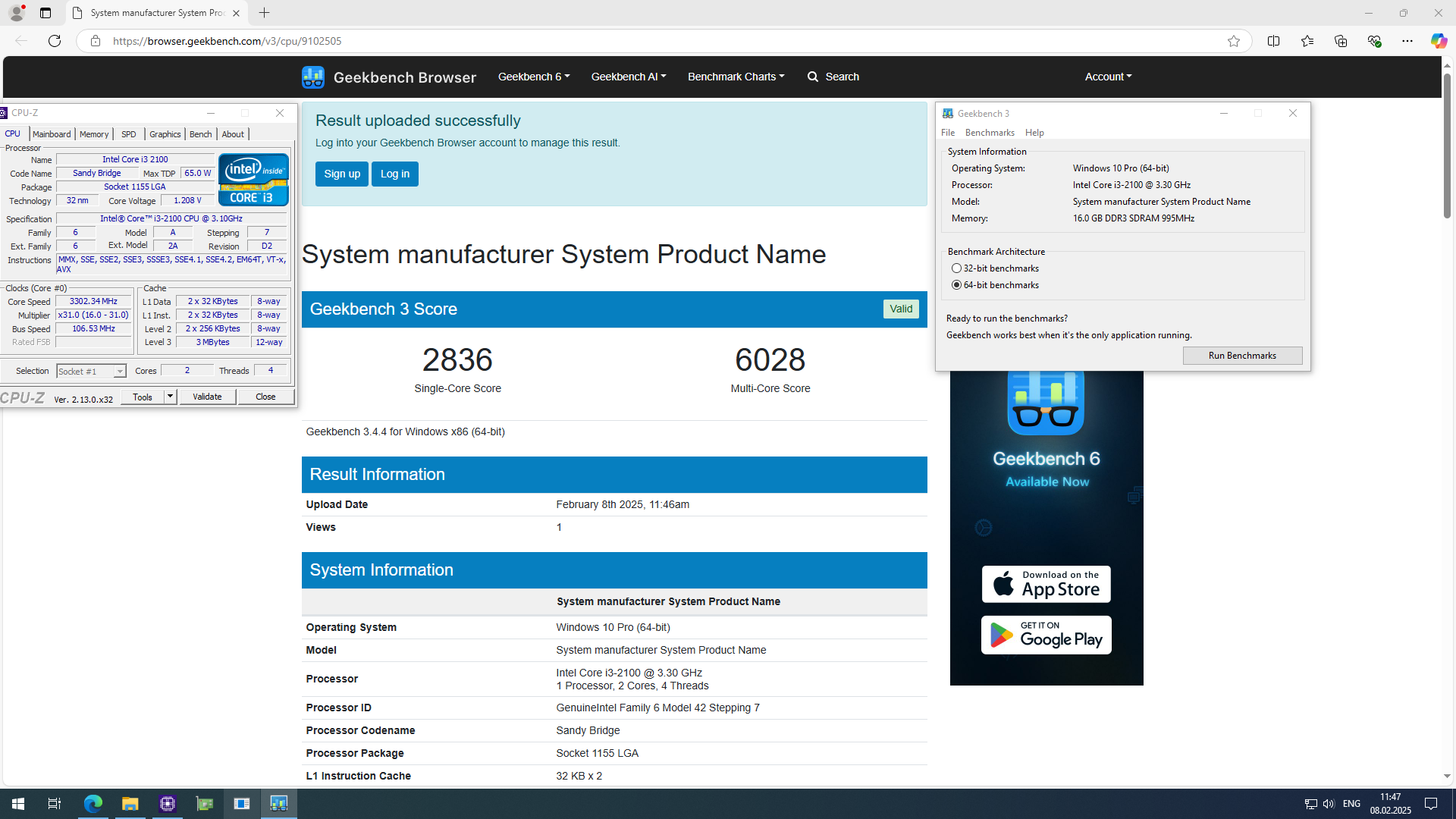The height and width of the screenshot is (819, 1456).
Task: Click the Valid badge on score header
Action: pos(901,309)
